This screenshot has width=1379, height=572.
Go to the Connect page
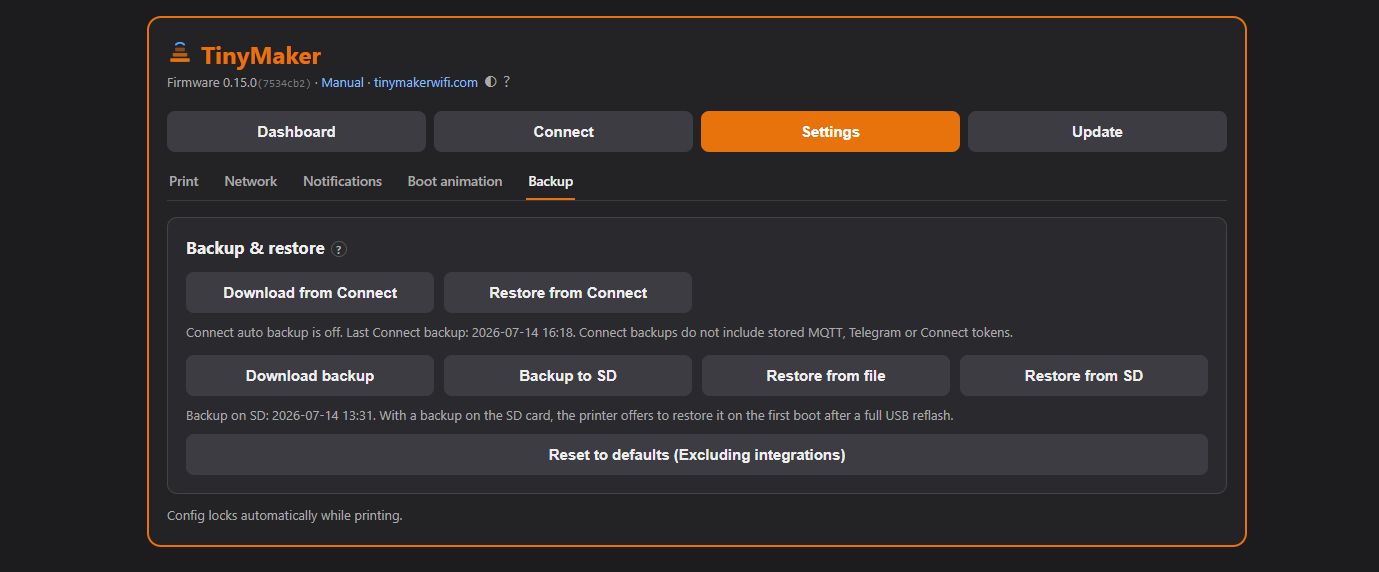pyautogui.click(x=563, y=131)
